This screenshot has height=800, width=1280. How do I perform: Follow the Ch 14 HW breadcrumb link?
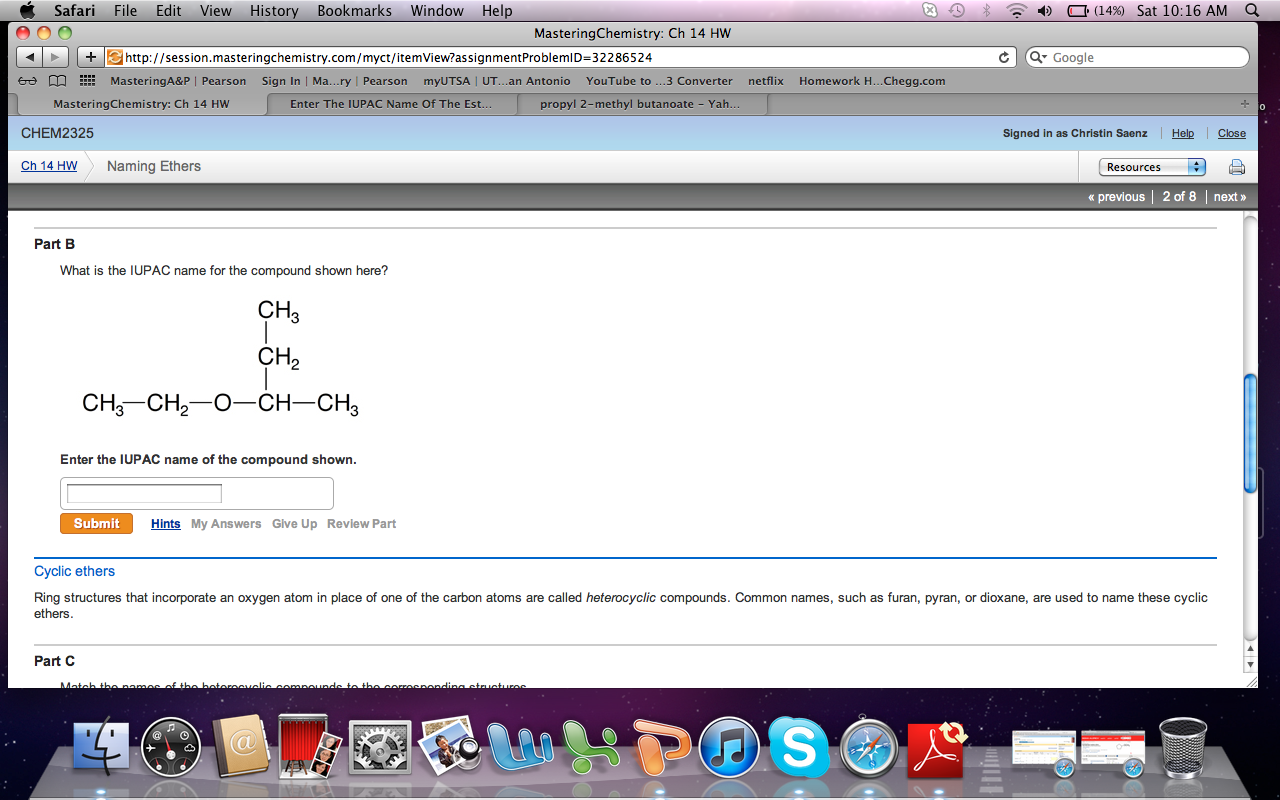tap(49, 166)
